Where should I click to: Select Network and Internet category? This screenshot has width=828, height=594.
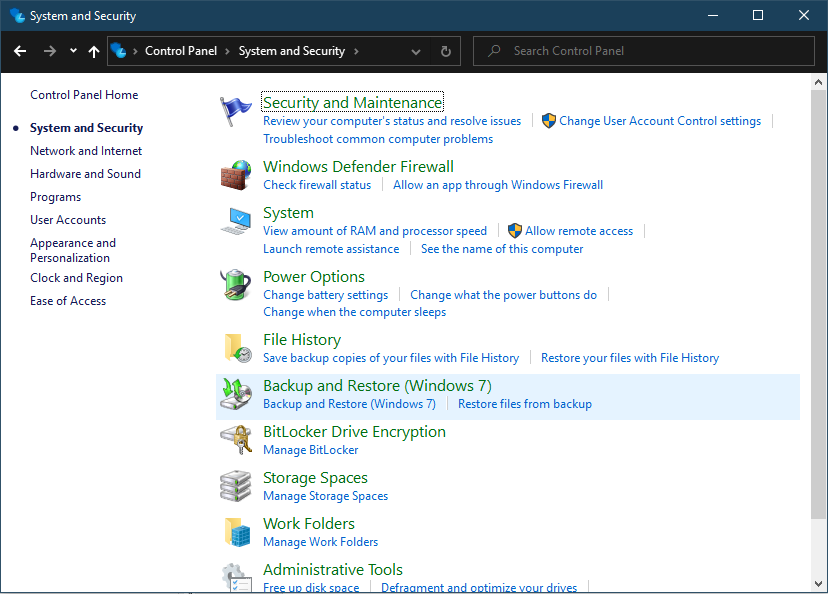[x=86, y=151]
